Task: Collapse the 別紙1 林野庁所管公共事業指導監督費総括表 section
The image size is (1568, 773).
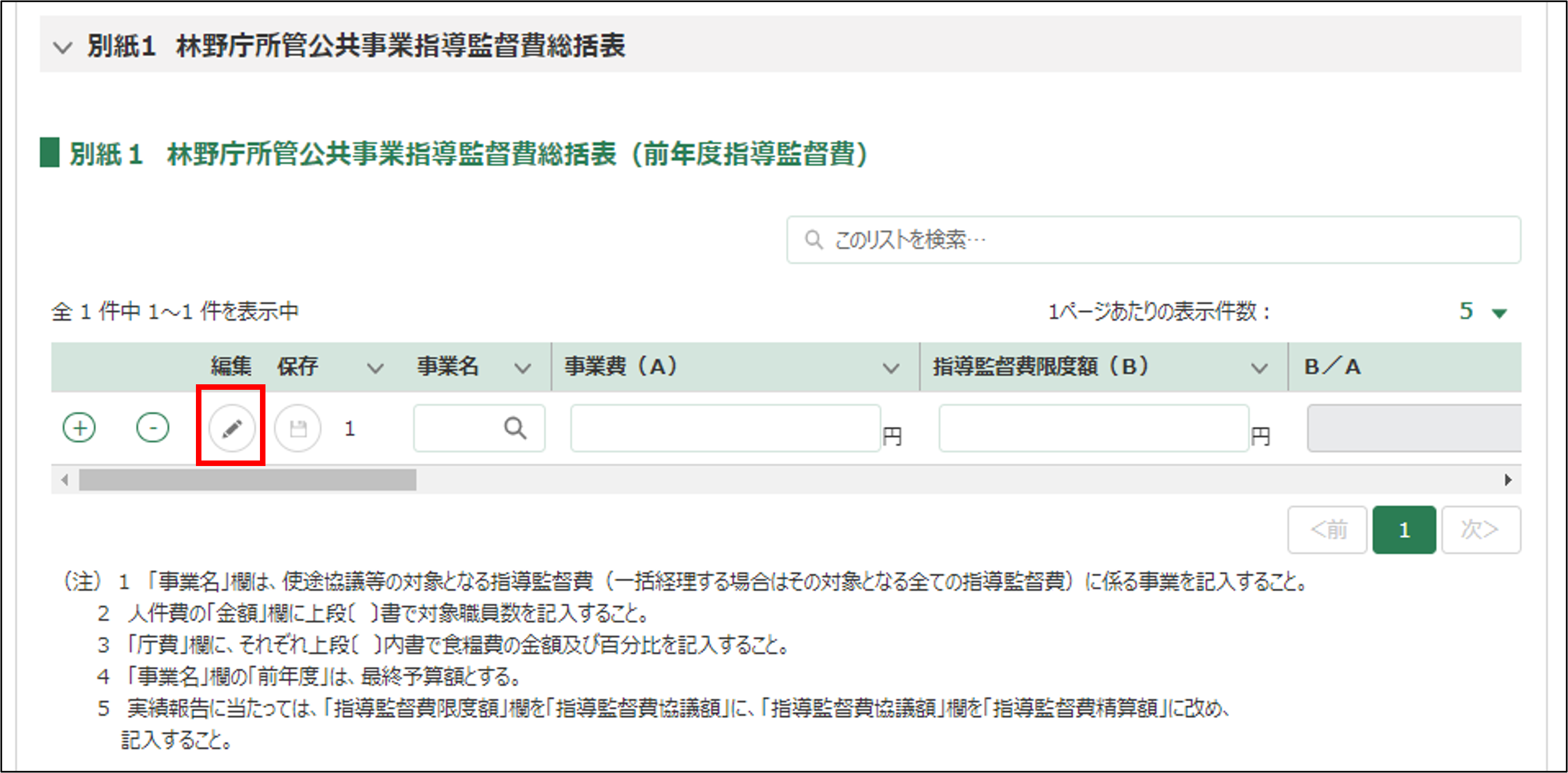Action: coord(63,47)
